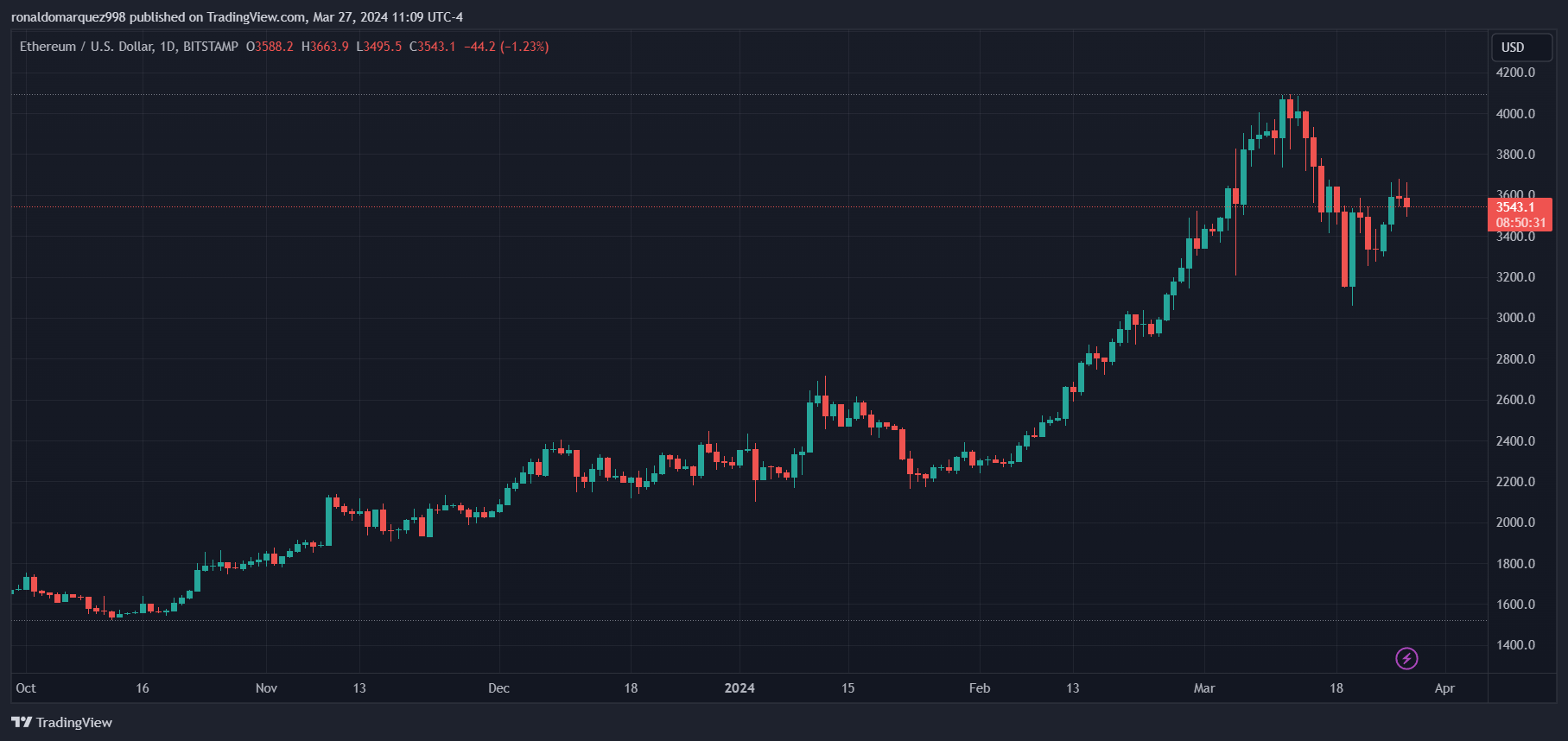Click the Oct label on time axis
The height and width of the screenshot is (741, 1568).
click(26, 688)
